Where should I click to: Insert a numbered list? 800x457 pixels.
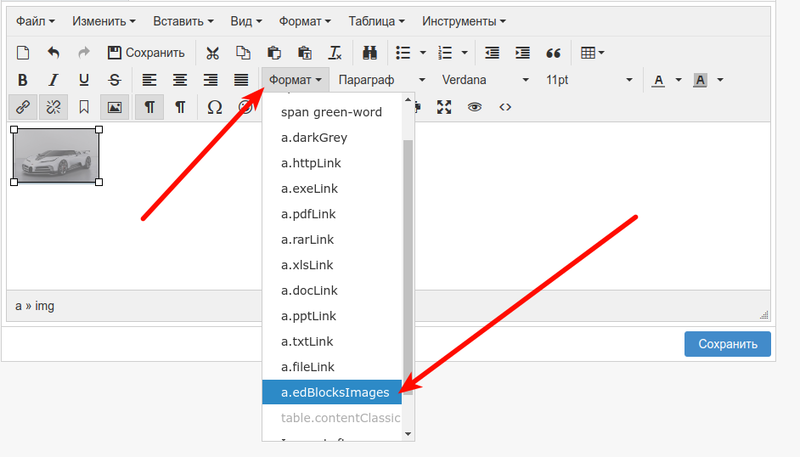pyautogui.click(x=445, y=53)
